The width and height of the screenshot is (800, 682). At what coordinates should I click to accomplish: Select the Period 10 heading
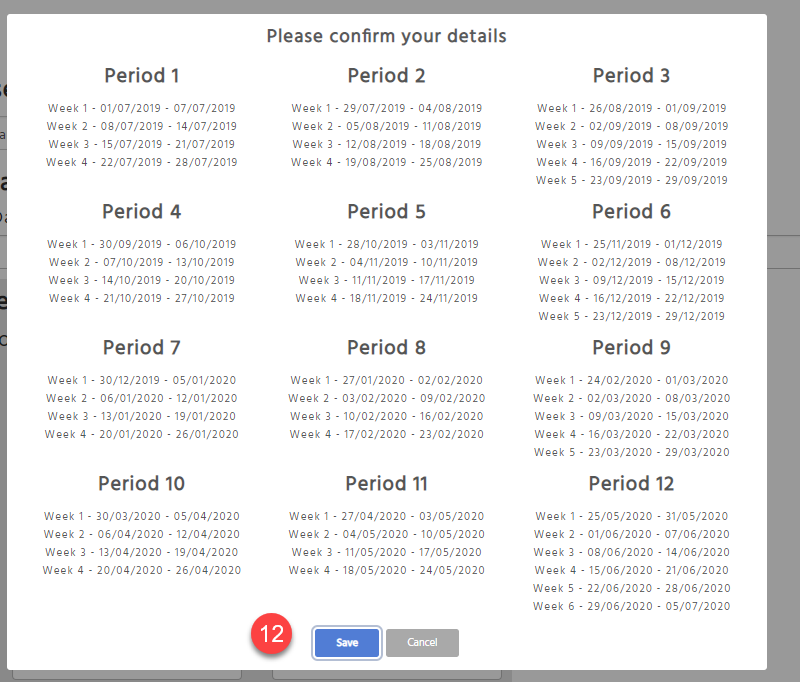142,484
